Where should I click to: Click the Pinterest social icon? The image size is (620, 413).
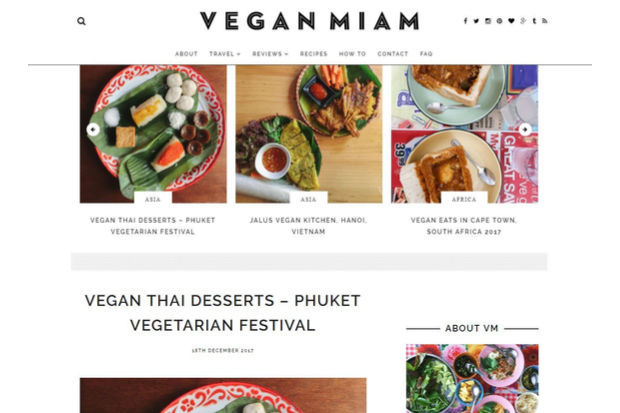point(499,21)
